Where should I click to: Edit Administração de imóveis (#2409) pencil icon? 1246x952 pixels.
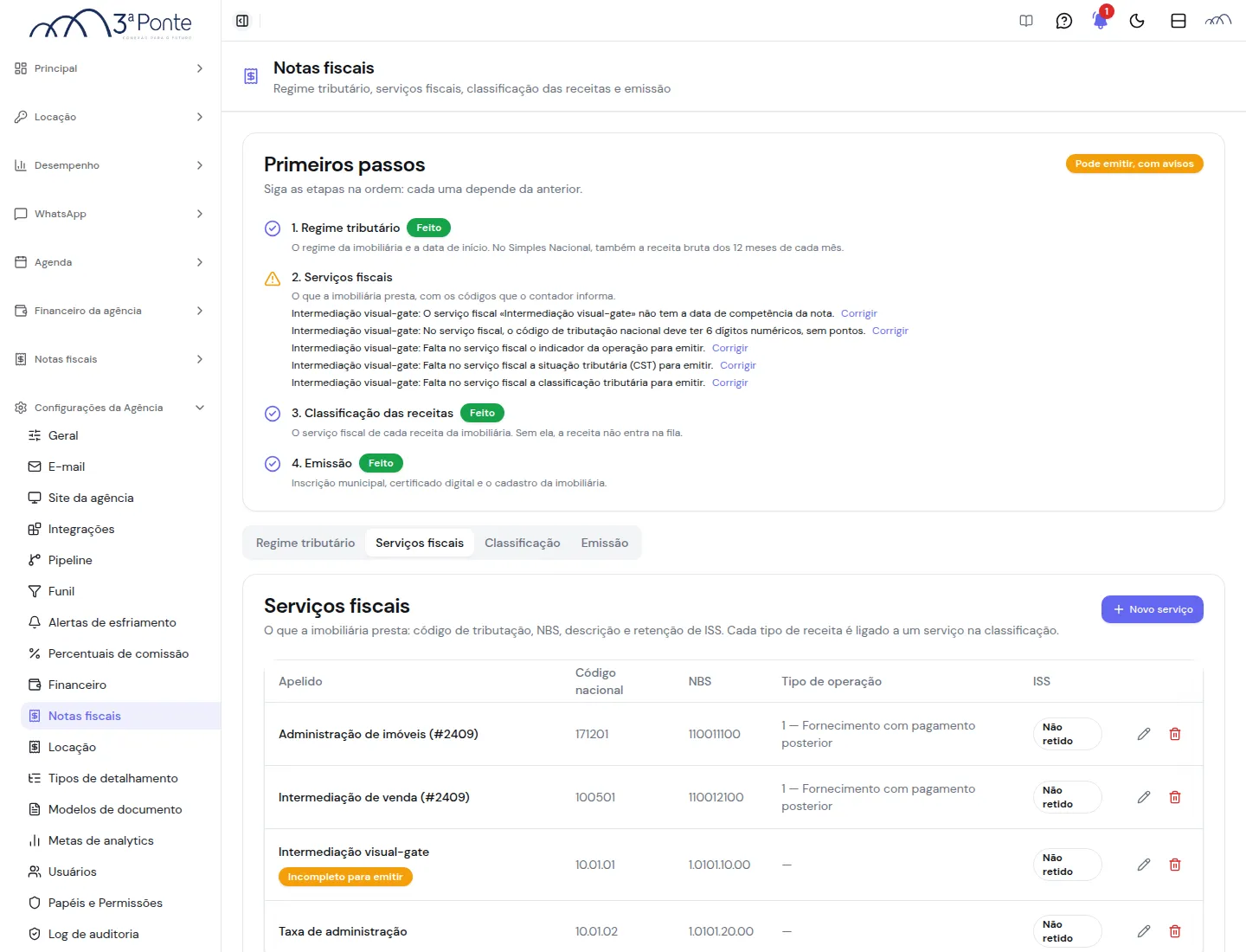tap(1144, 734)
